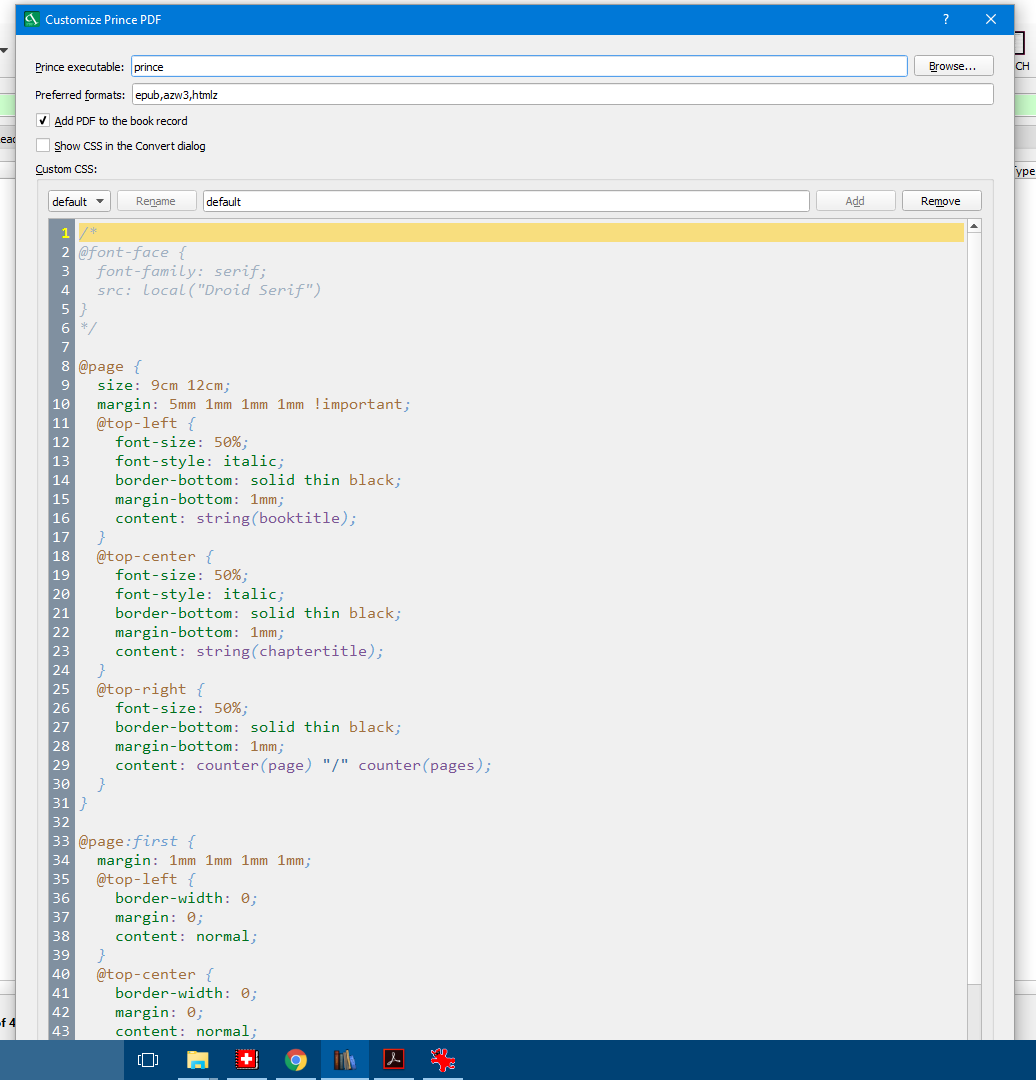1036x1080 pixels.
Task: Click line 8 @page in CSS editor
Action: click(102, 366)
